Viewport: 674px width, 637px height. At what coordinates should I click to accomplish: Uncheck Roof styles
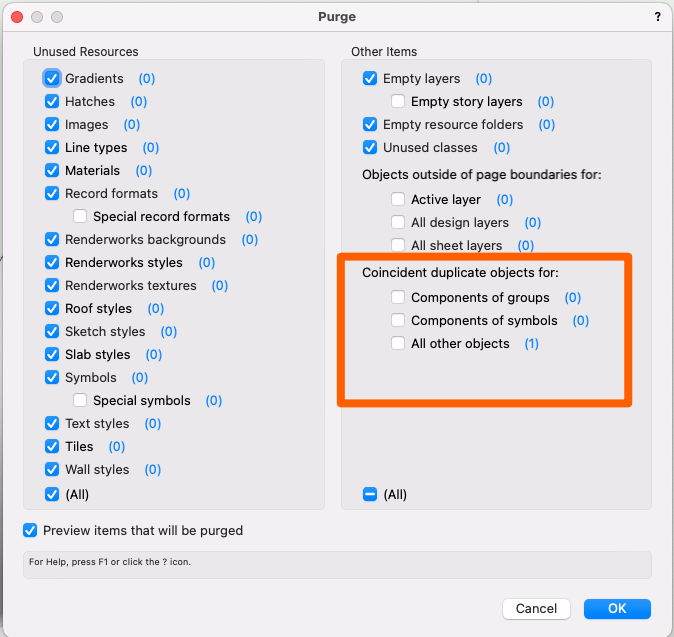pyautogui.click(x=52, y=308)
